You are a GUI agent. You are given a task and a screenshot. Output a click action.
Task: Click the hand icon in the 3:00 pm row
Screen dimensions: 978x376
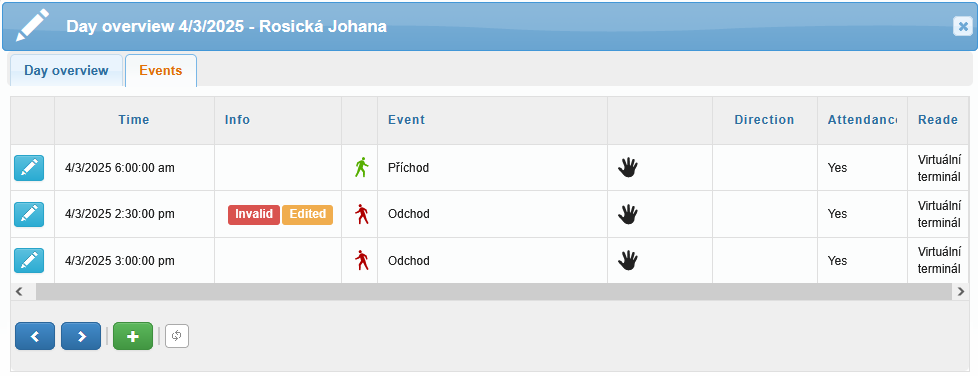(x=628, y=261)
